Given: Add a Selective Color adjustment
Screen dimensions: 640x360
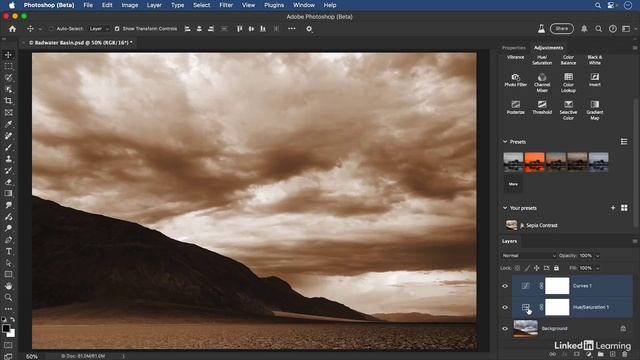Looking at the screenshot, I should [x=568, y=110].
